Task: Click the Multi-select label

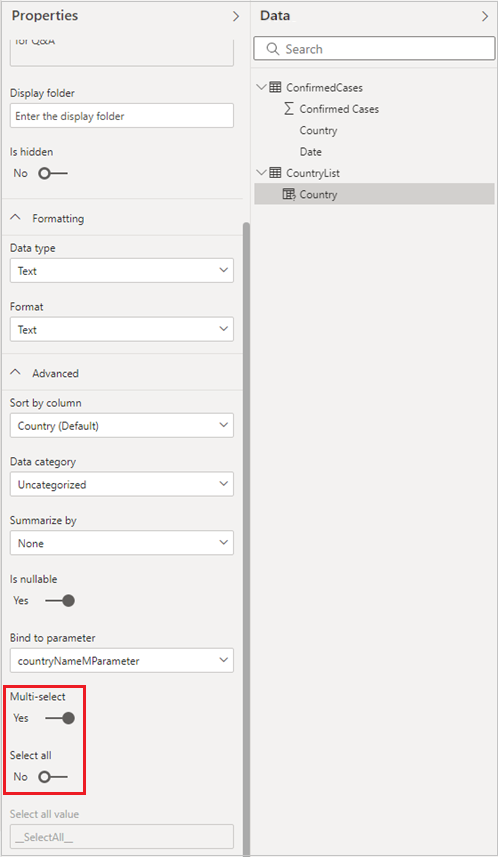Action: [38, 697]
